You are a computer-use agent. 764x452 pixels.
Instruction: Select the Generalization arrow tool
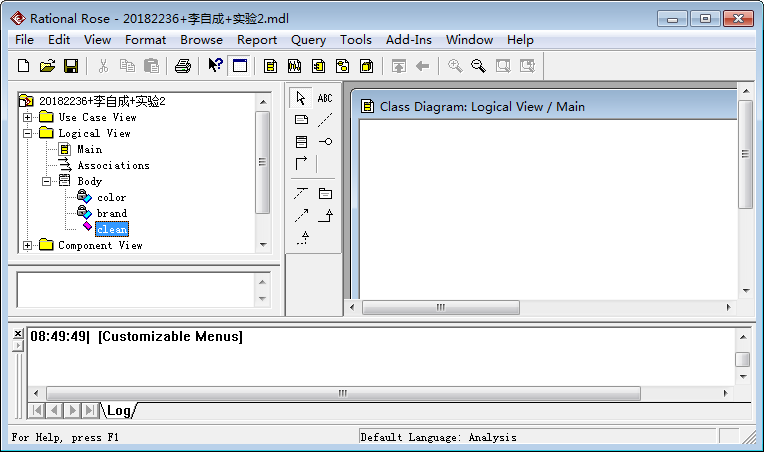[x=325, y=215]
